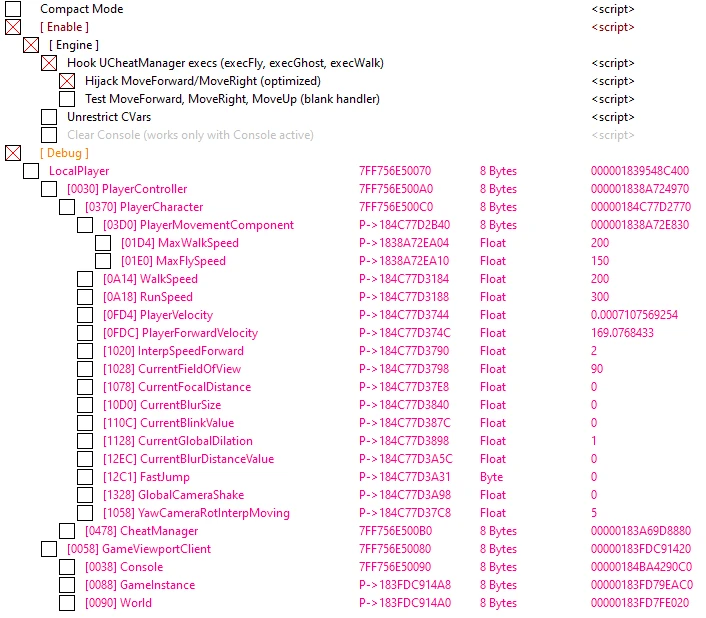
Task: Tick the CurrentBlinkValue checkbox
Action: (85, 423)
